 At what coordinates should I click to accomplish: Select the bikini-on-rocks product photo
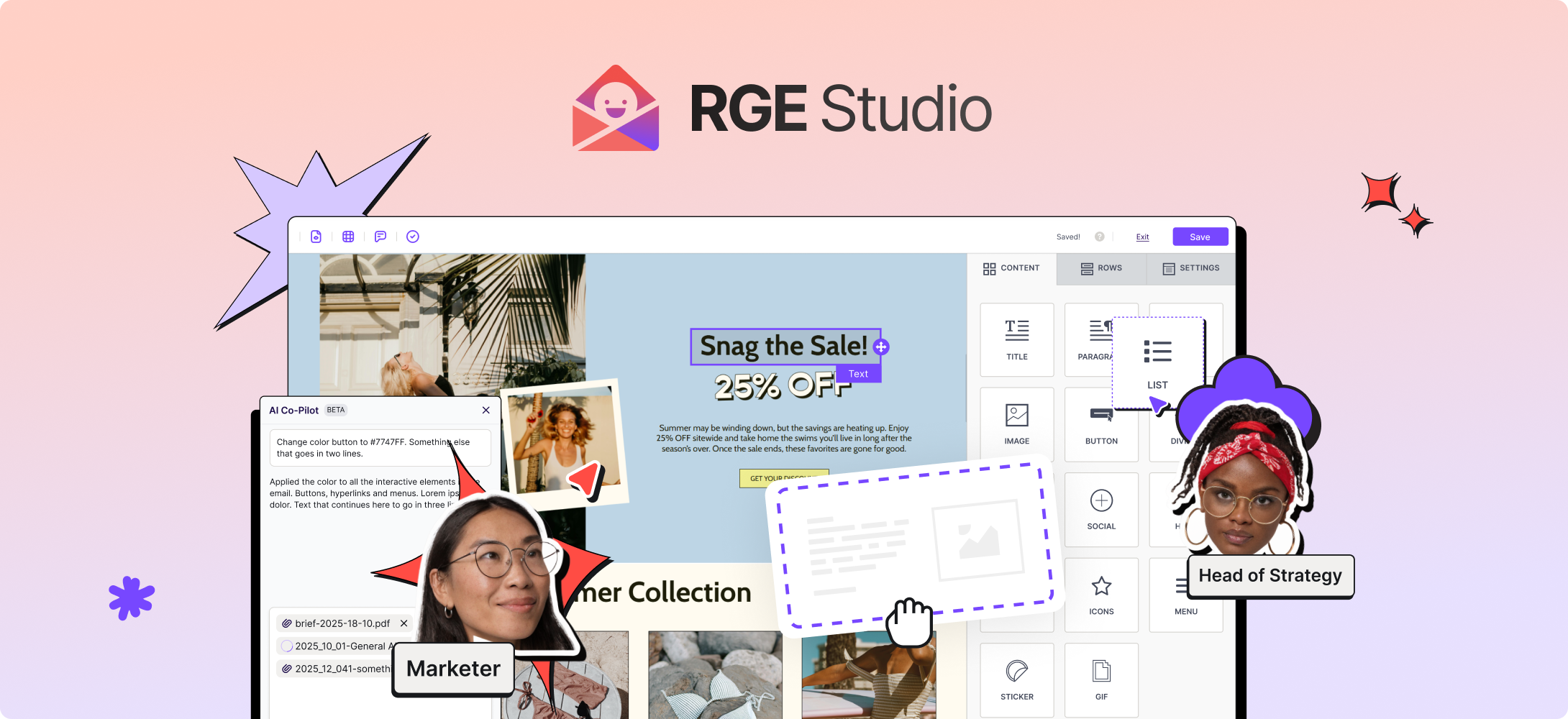click(x=715, y=674)
